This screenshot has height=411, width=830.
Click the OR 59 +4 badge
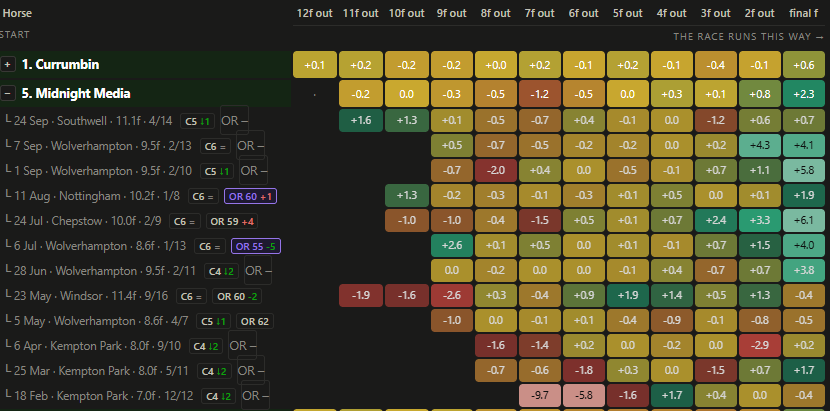234,221
